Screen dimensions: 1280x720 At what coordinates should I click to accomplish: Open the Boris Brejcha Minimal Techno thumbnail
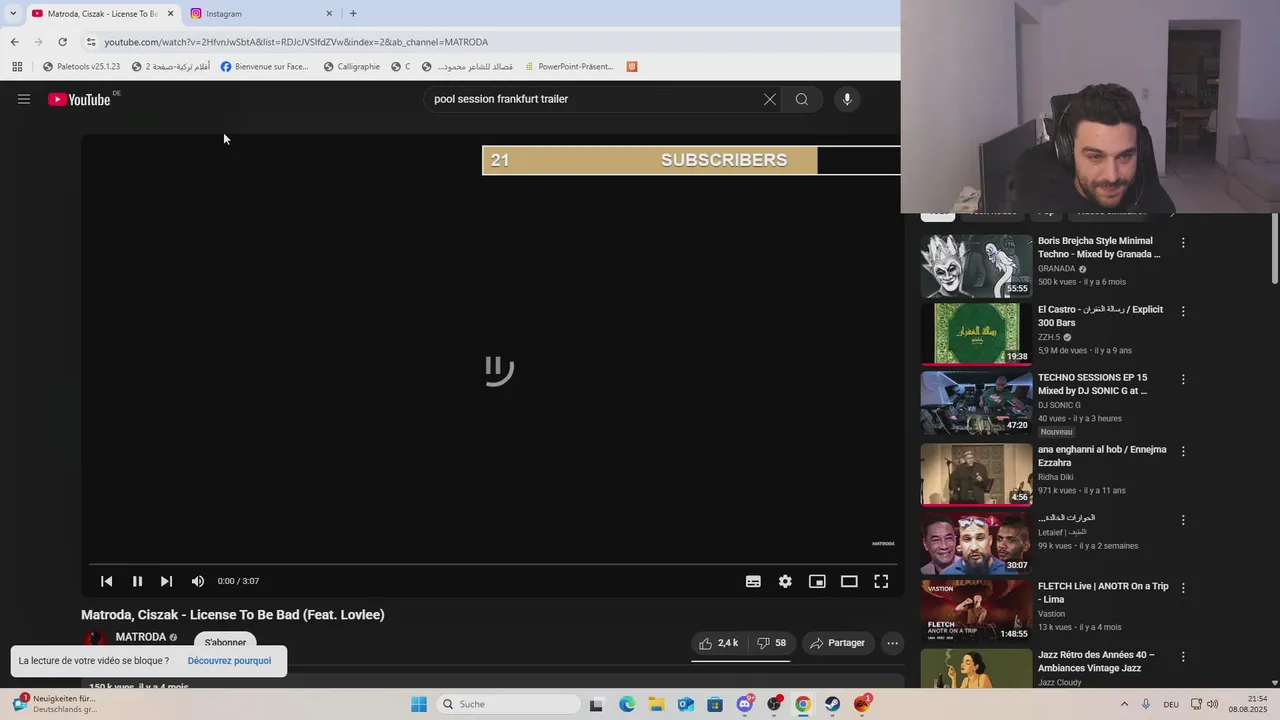tap(976, 266)
